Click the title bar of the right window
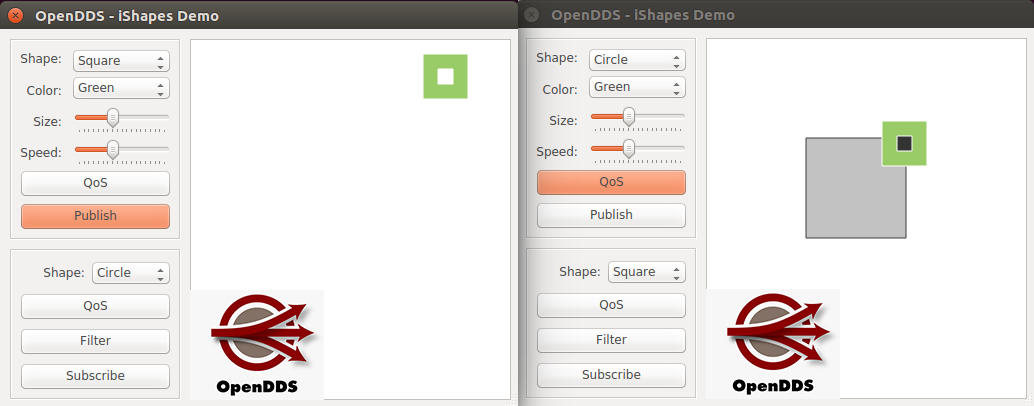Viewport: 1034px width, 406px height. [780, 15]
